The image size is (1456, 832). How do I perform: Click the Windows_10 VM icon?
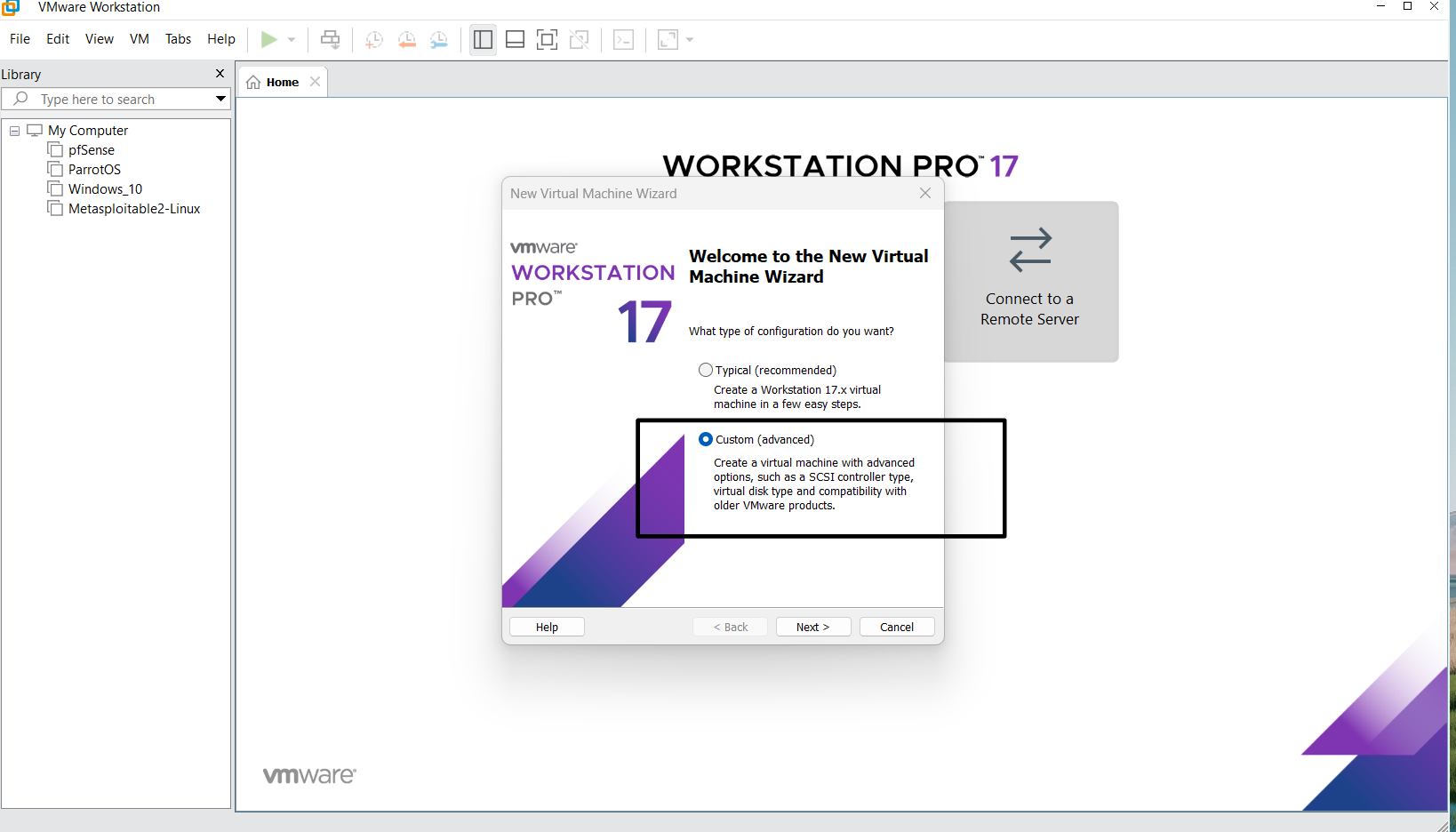(55, 188)
